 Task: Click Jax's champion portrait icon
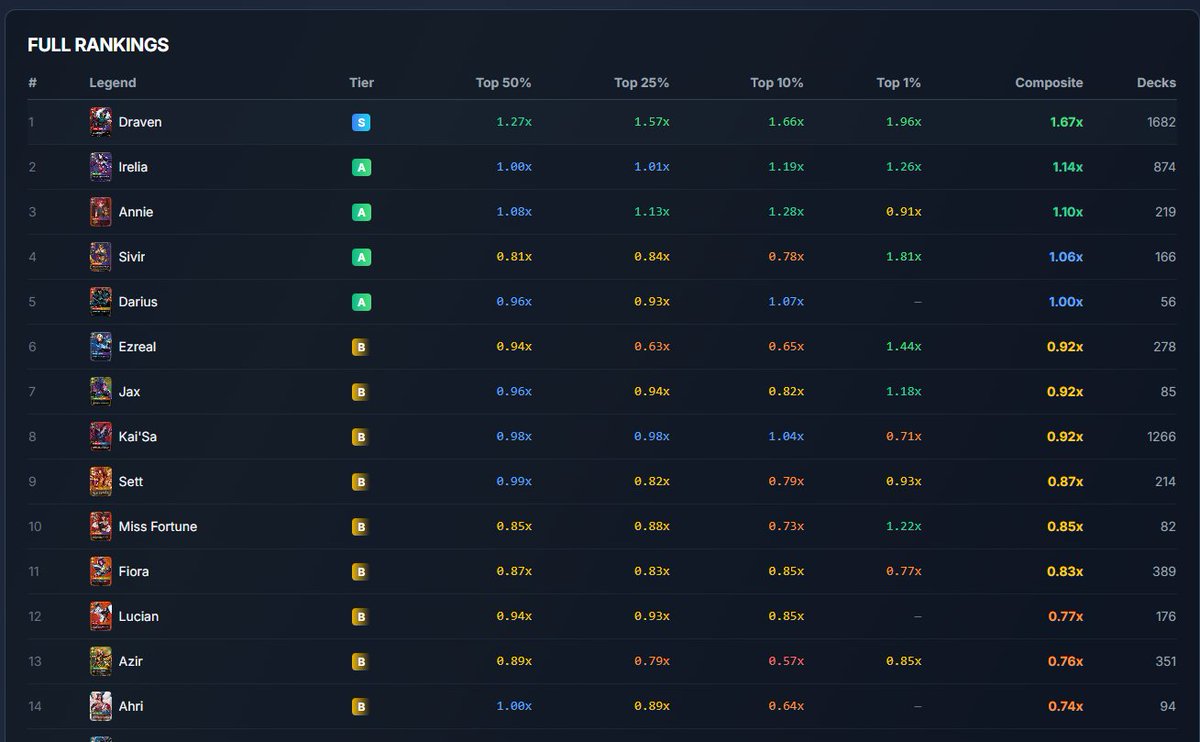(100, 392)
